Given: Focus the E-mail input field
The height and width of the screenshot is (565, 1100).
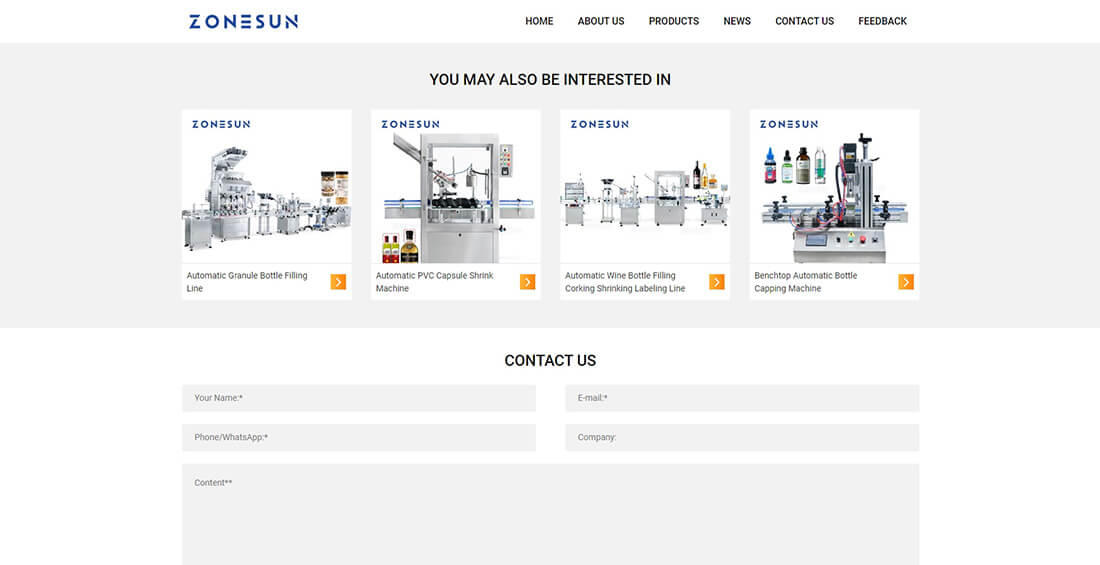Looking at the screenshot, I should [742, 398].
